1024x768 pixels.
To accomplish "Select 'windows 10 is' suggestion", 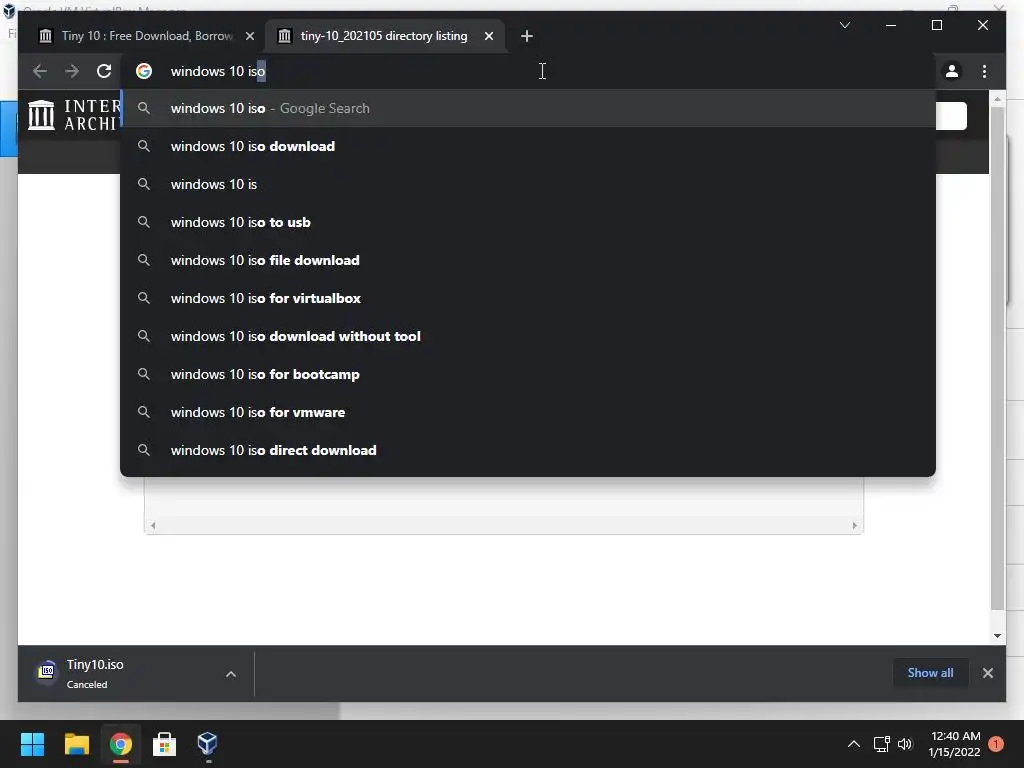I will tap(528, 184).
